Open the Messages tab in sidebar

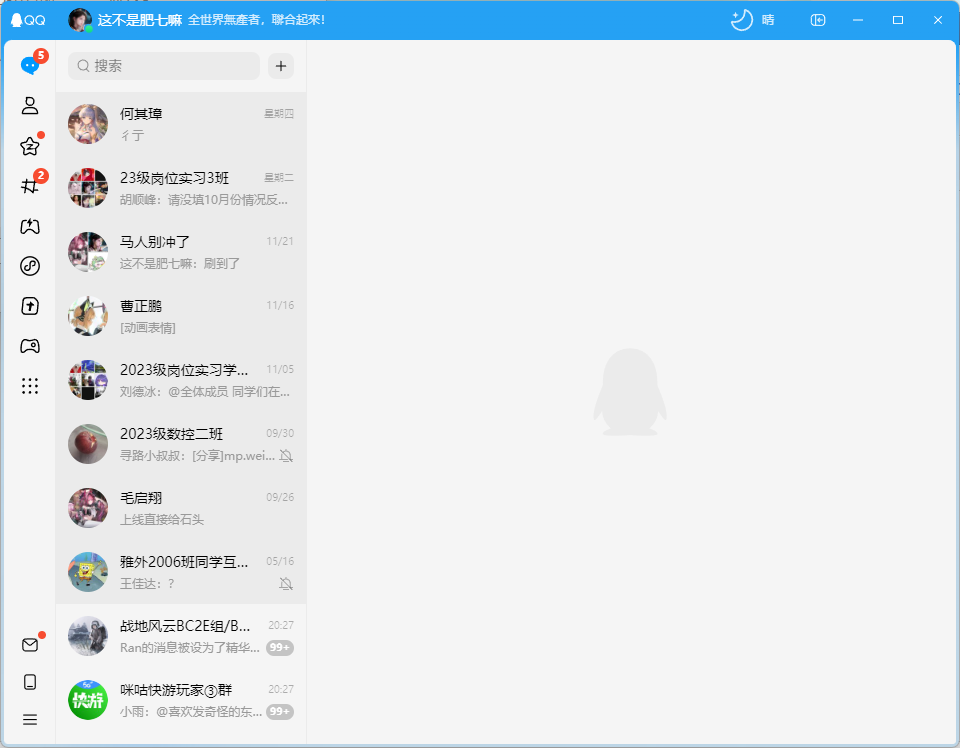pos(30,66)
